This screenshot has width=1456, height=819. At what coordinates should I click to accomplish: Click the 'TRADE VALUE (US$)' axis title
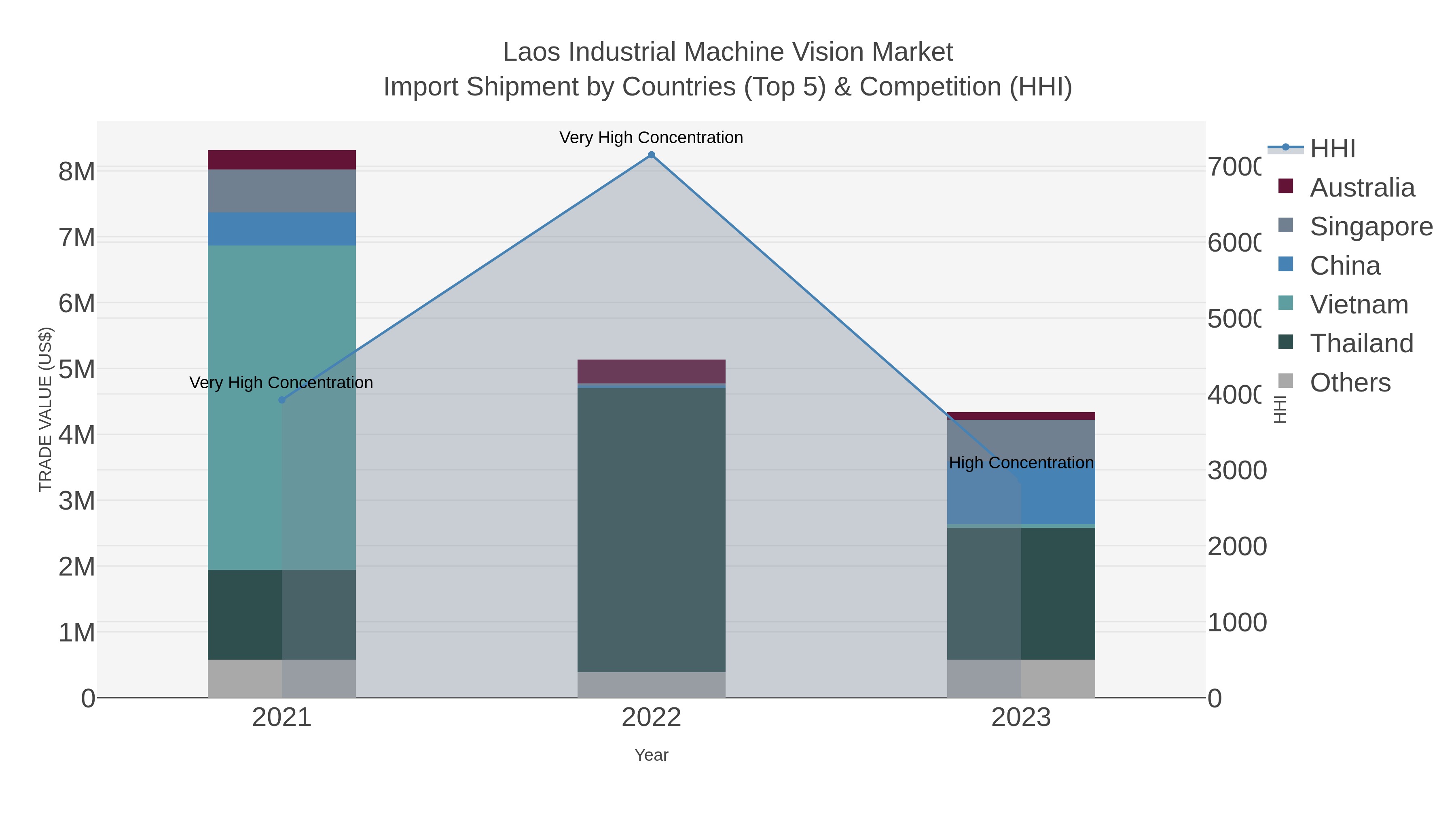click(45, 410)
